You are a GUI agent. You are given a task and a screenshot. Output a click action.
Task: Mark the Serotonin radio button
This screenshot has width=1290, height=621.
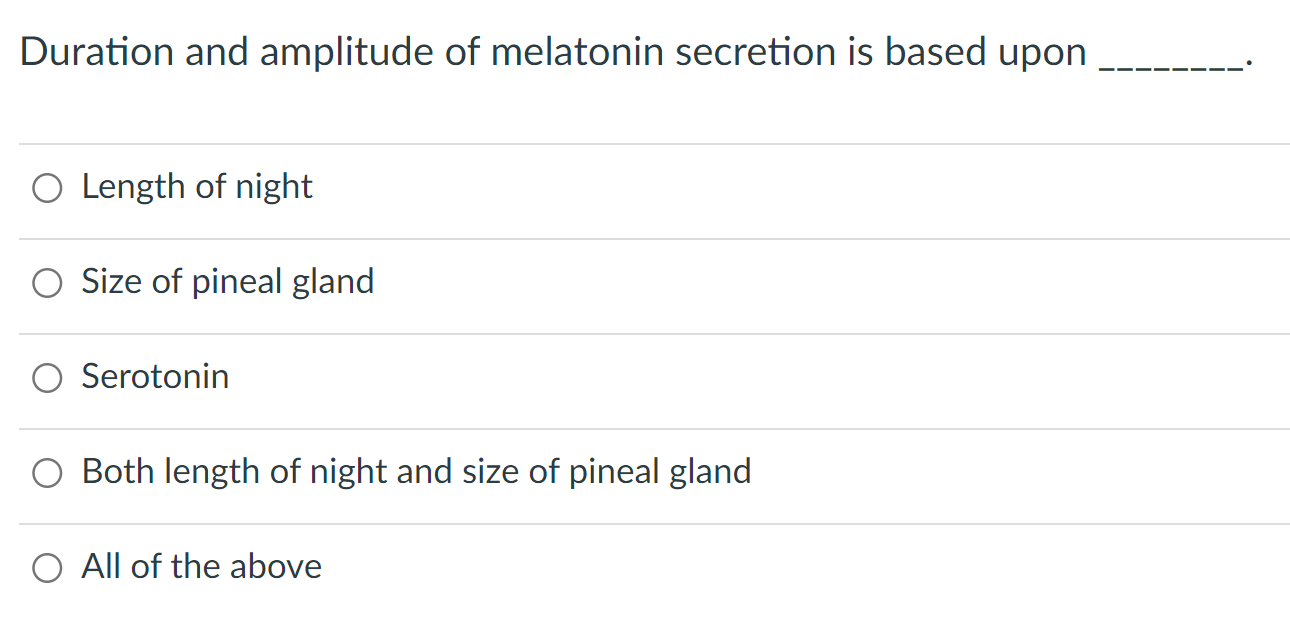[47, 378]
